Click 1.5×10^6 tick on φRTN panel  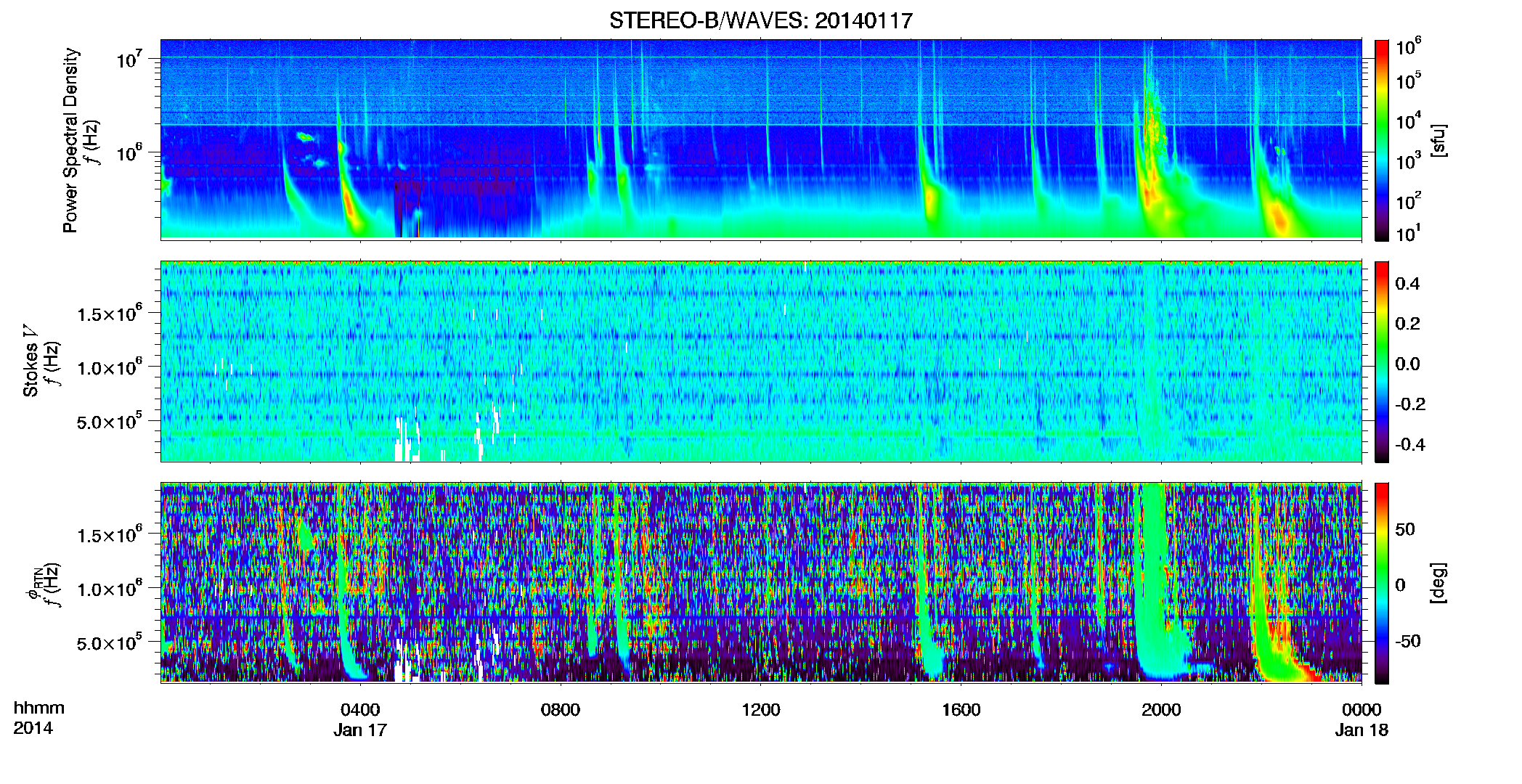point(110,534)
